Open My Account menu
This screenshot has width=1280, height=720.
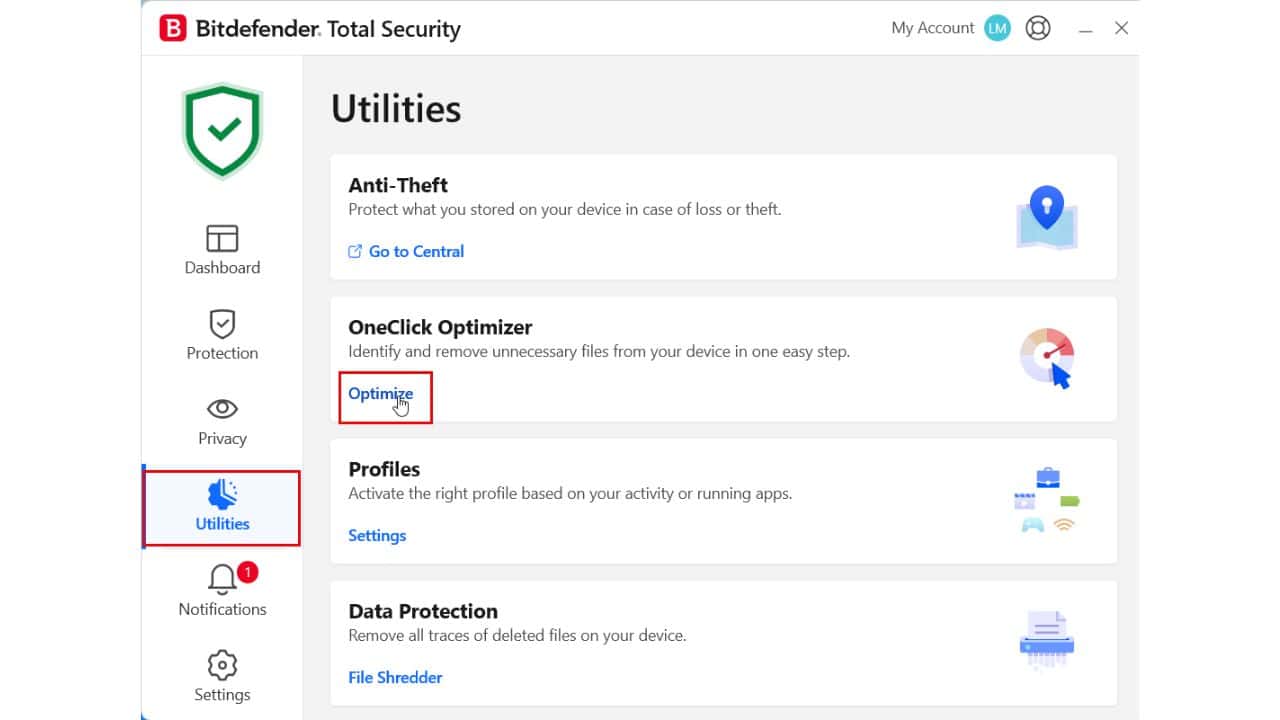[932, 28]
